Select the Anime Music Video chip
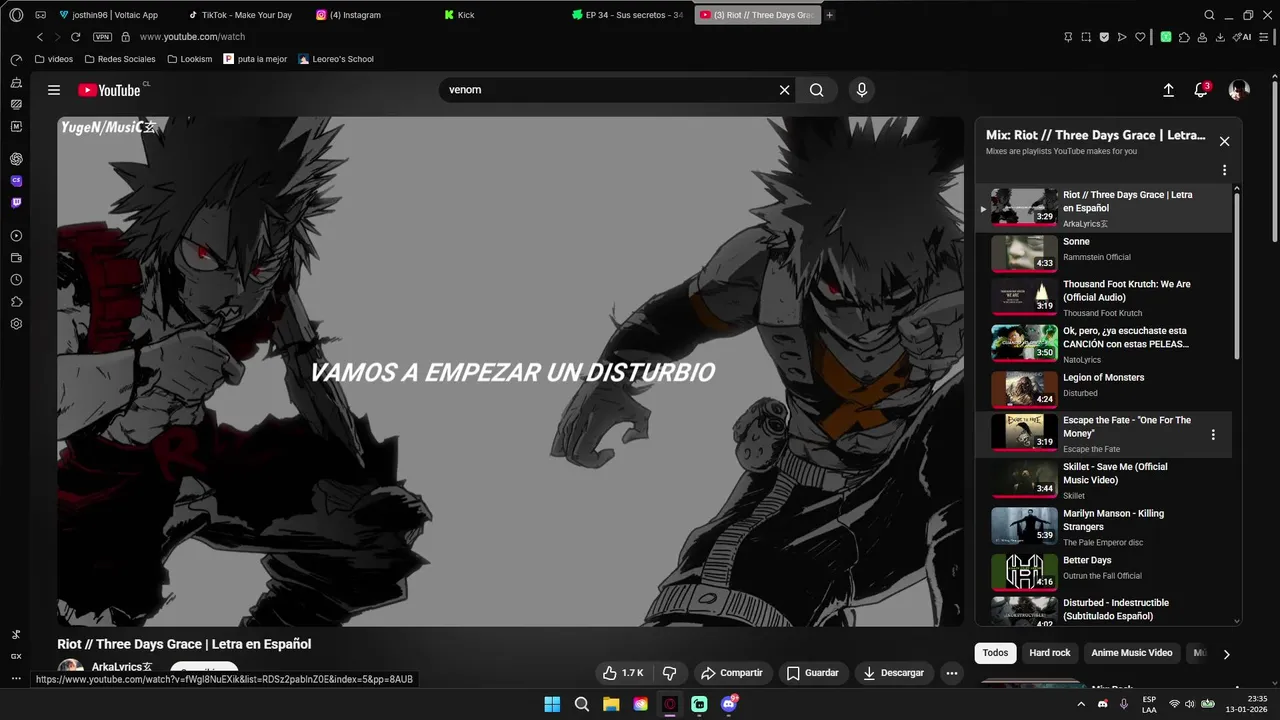This screenshot has height=720, width=1280. [x=1132, y=653]
